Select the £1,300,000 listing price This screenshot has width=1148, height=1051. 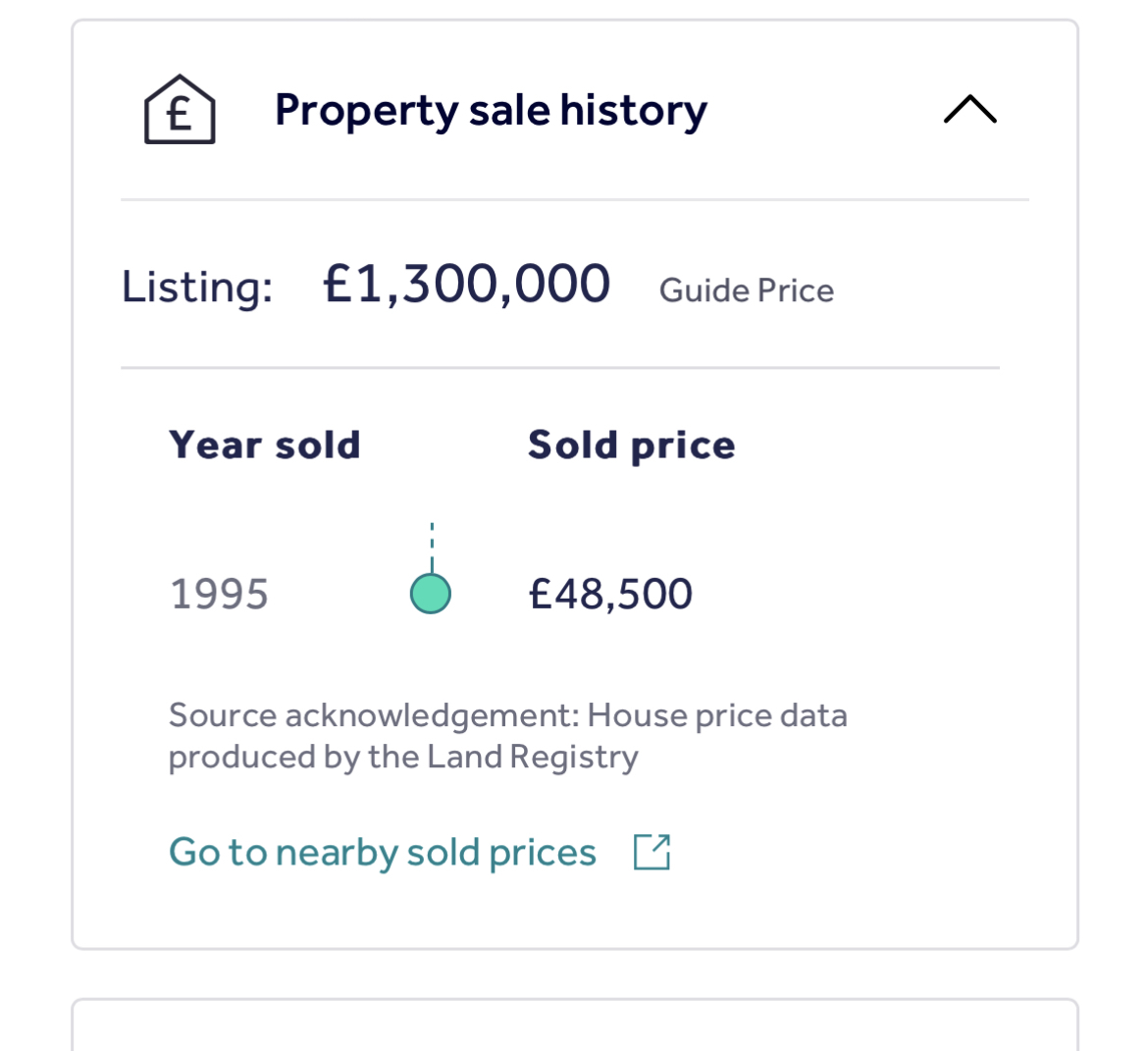coord(466,285)
